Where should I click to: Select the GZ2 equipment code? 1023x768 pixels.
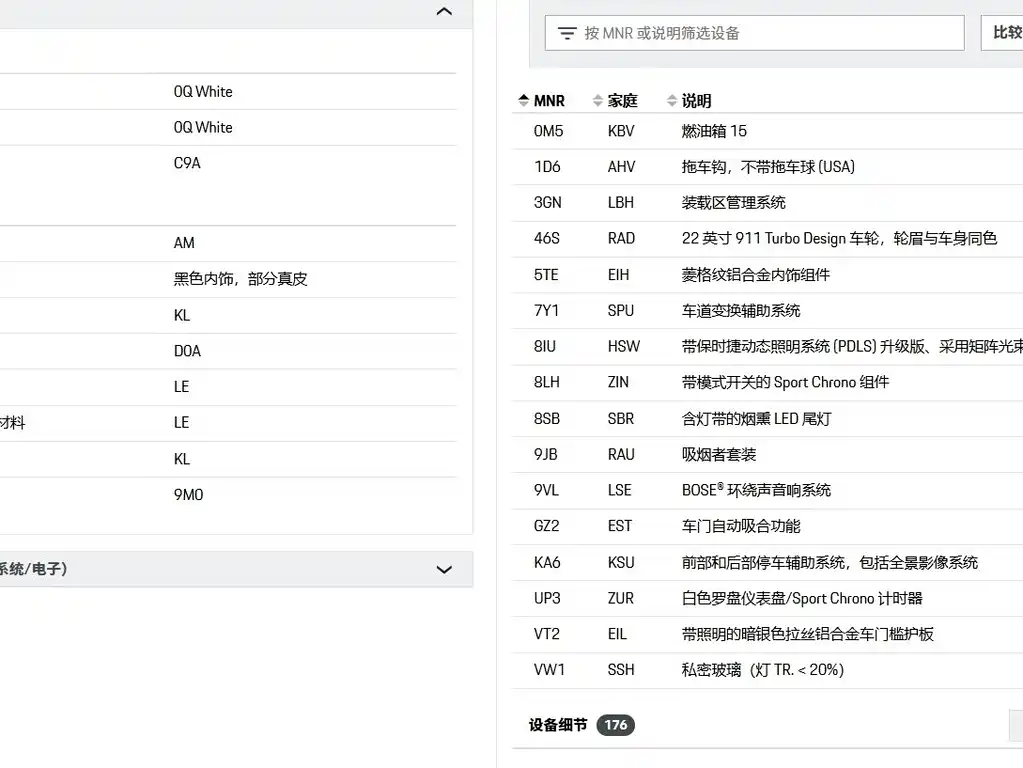547,526
